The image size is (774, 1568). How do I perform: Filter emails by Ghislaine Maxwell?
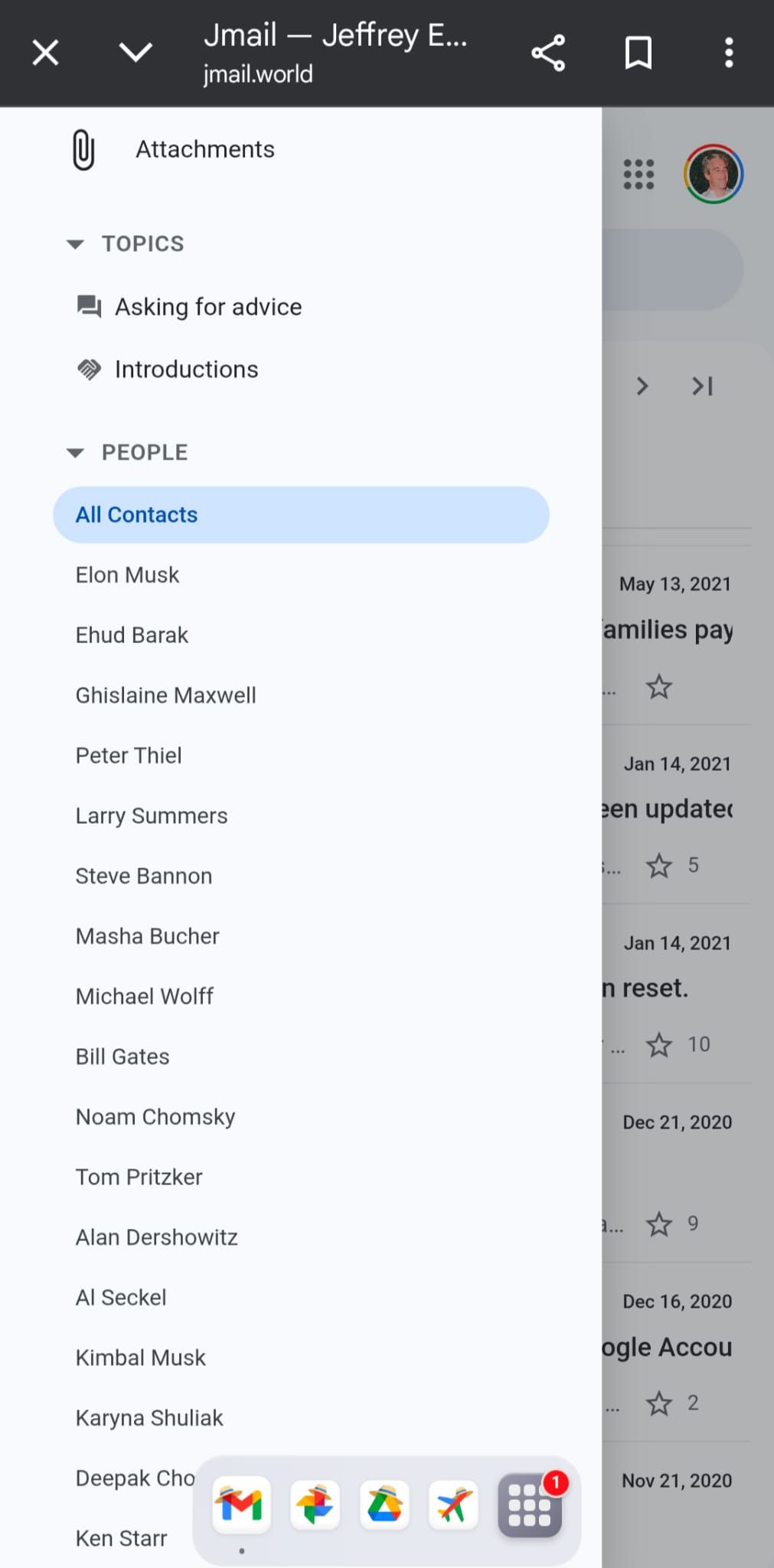(166, 695)
